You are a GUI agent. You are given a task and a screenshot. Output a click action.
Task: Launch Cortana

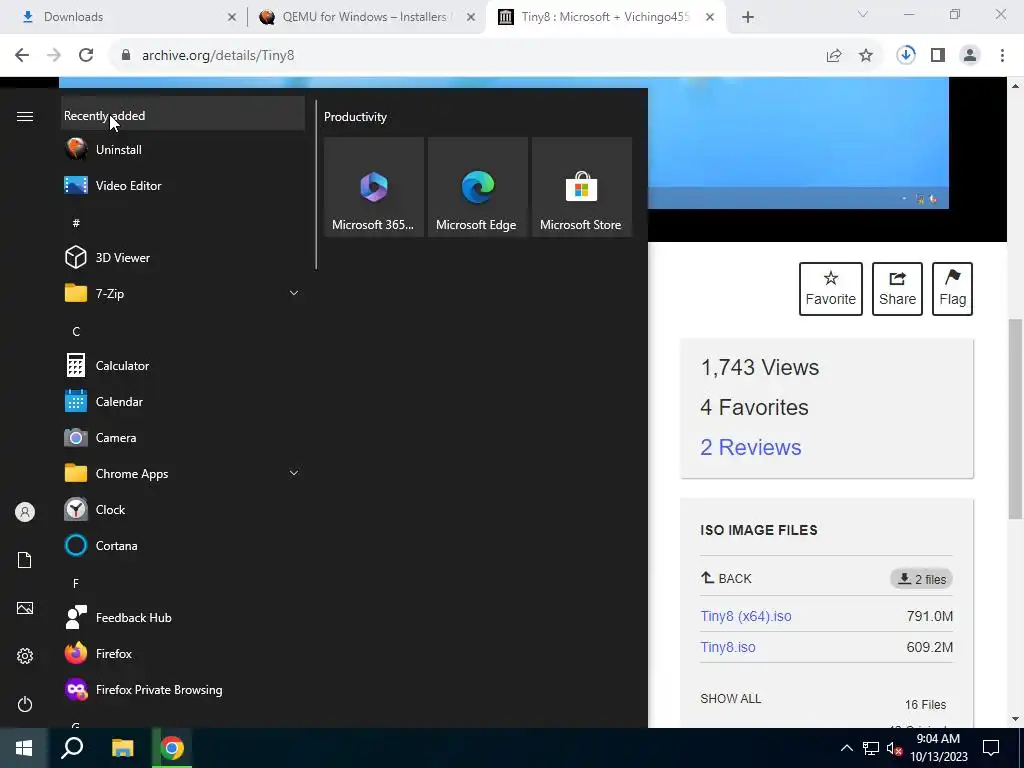(x=182, y=545)
